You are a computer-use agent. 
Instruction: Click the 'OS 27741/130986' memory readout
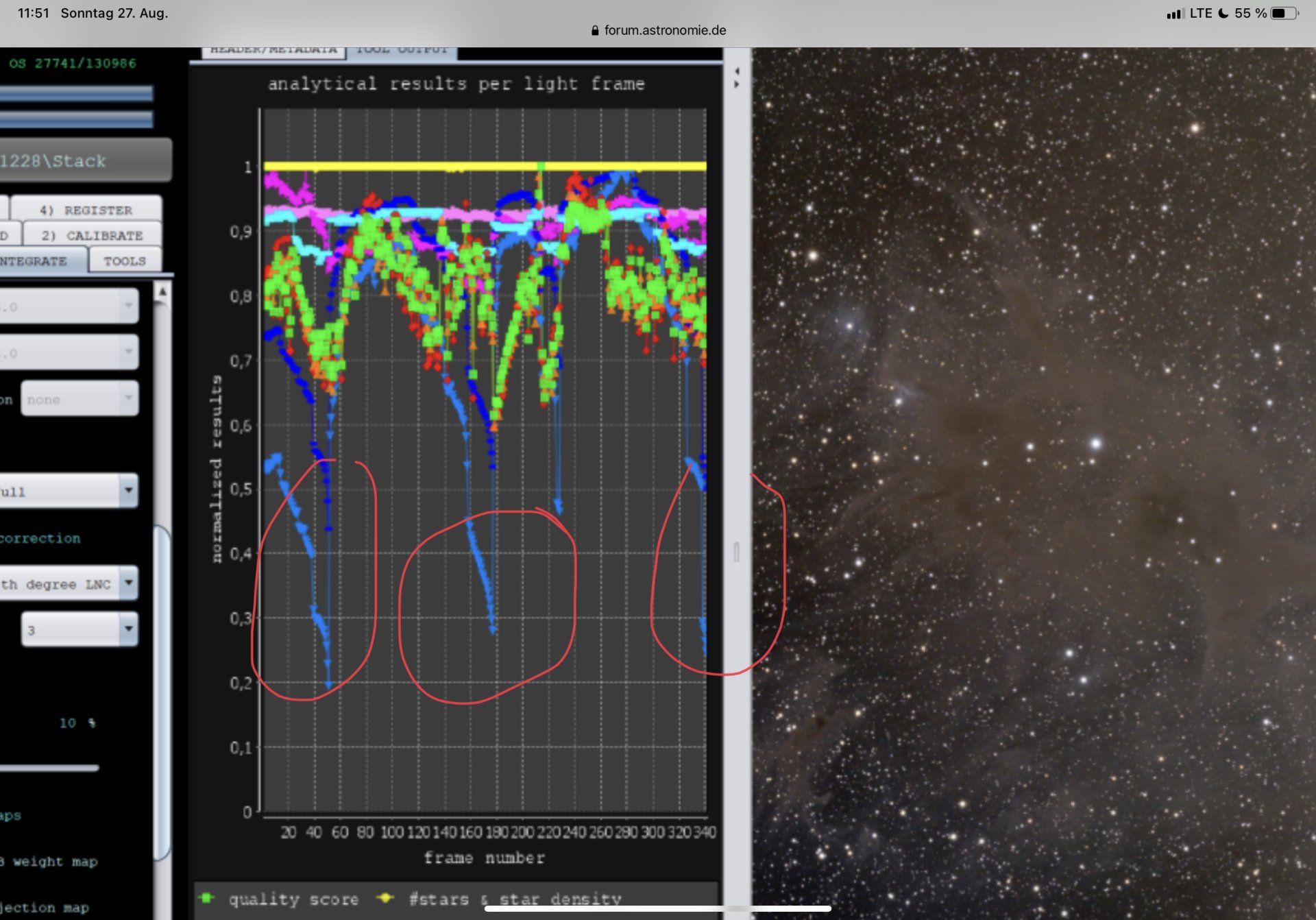pyautogui.click(x=73, y=63)
